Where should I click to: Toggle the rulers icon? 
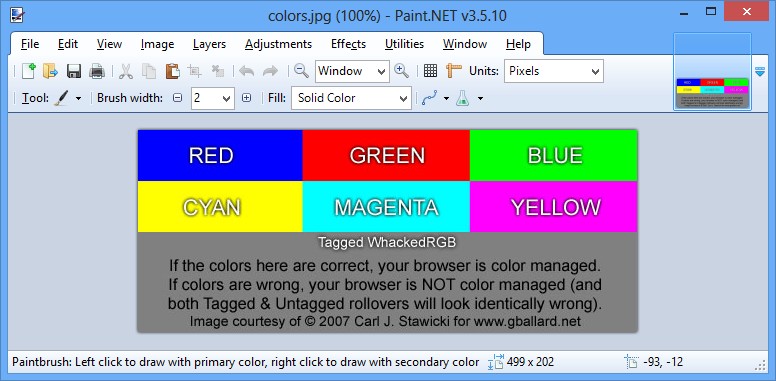pyautogui.click(x=453, y=71)
